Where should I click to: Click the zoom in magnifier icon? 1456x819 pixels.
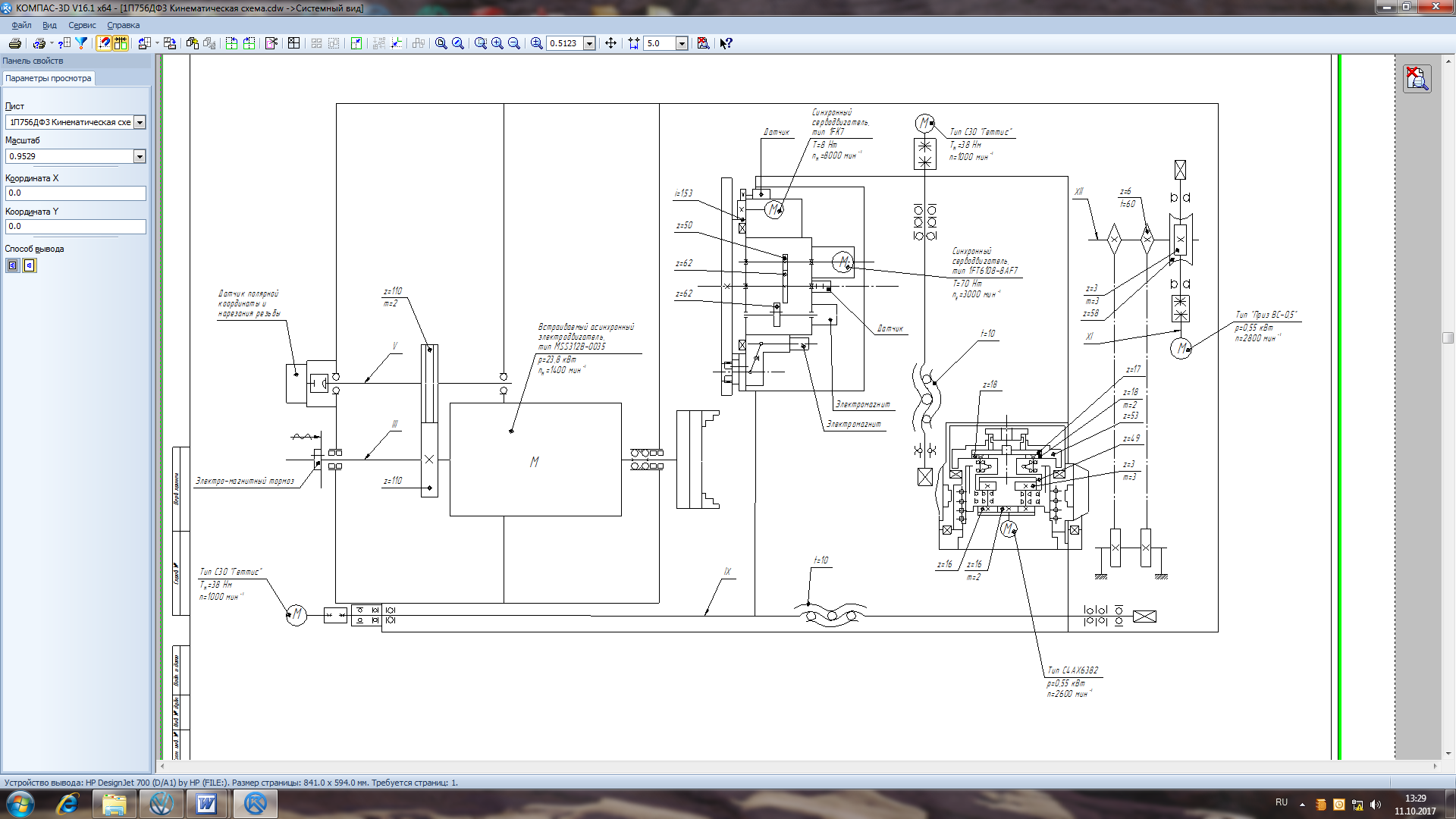coord(497,43)
